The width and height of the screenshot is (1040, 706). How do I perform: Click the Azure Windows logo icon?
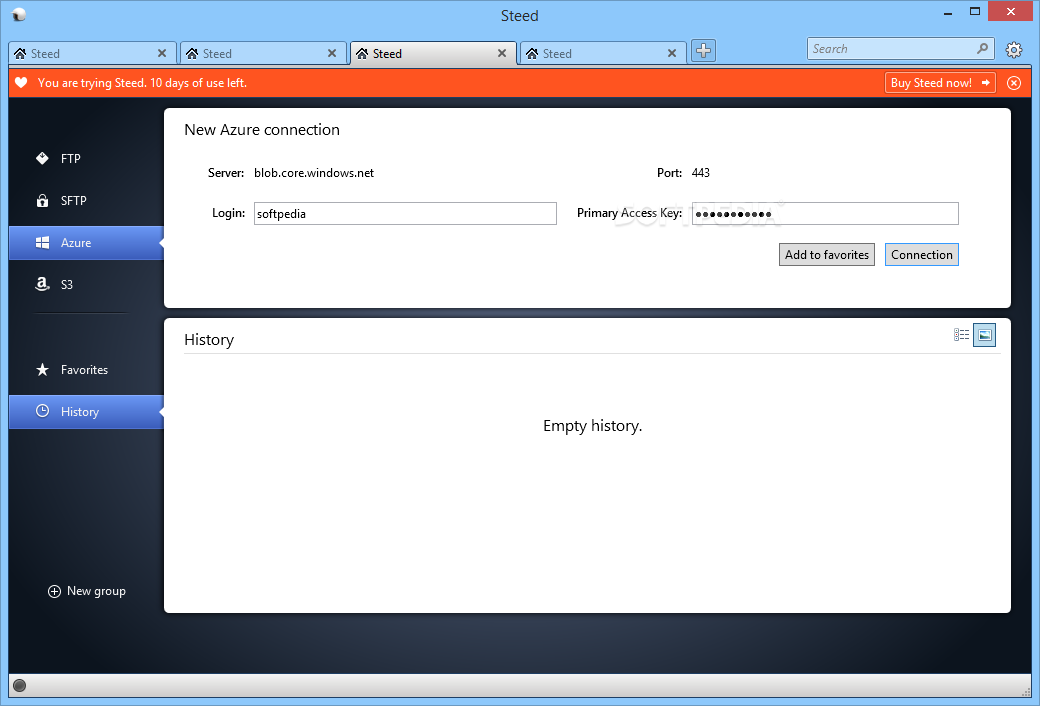[42, 243]
